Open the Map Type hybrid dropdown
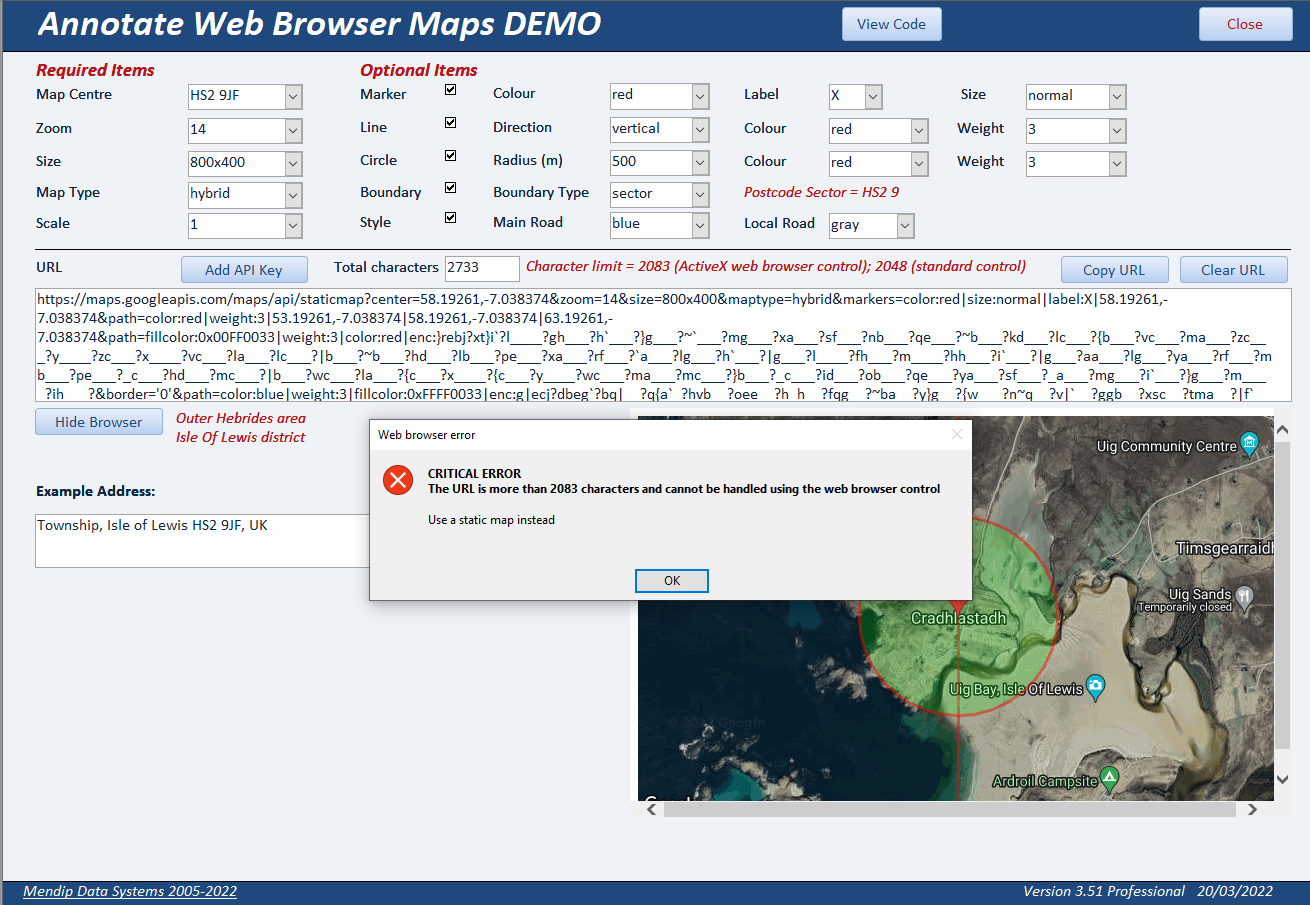 pyautogui.click(x=293, y=195)
